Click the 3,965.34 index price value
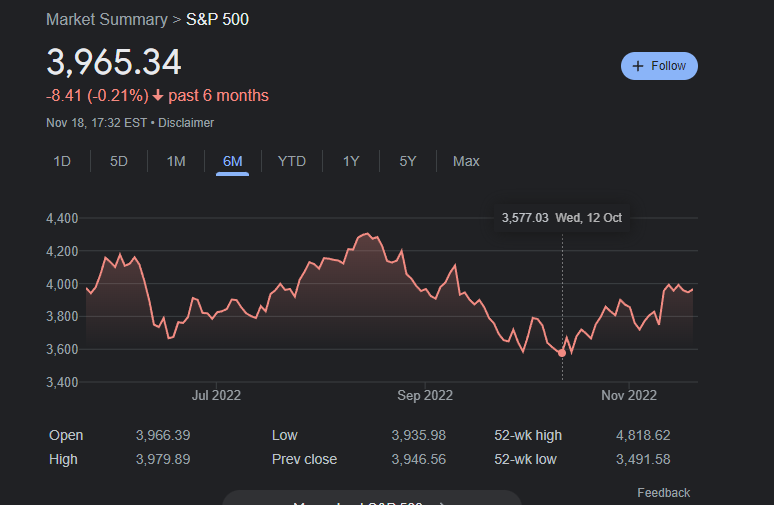 pos(114,62)
